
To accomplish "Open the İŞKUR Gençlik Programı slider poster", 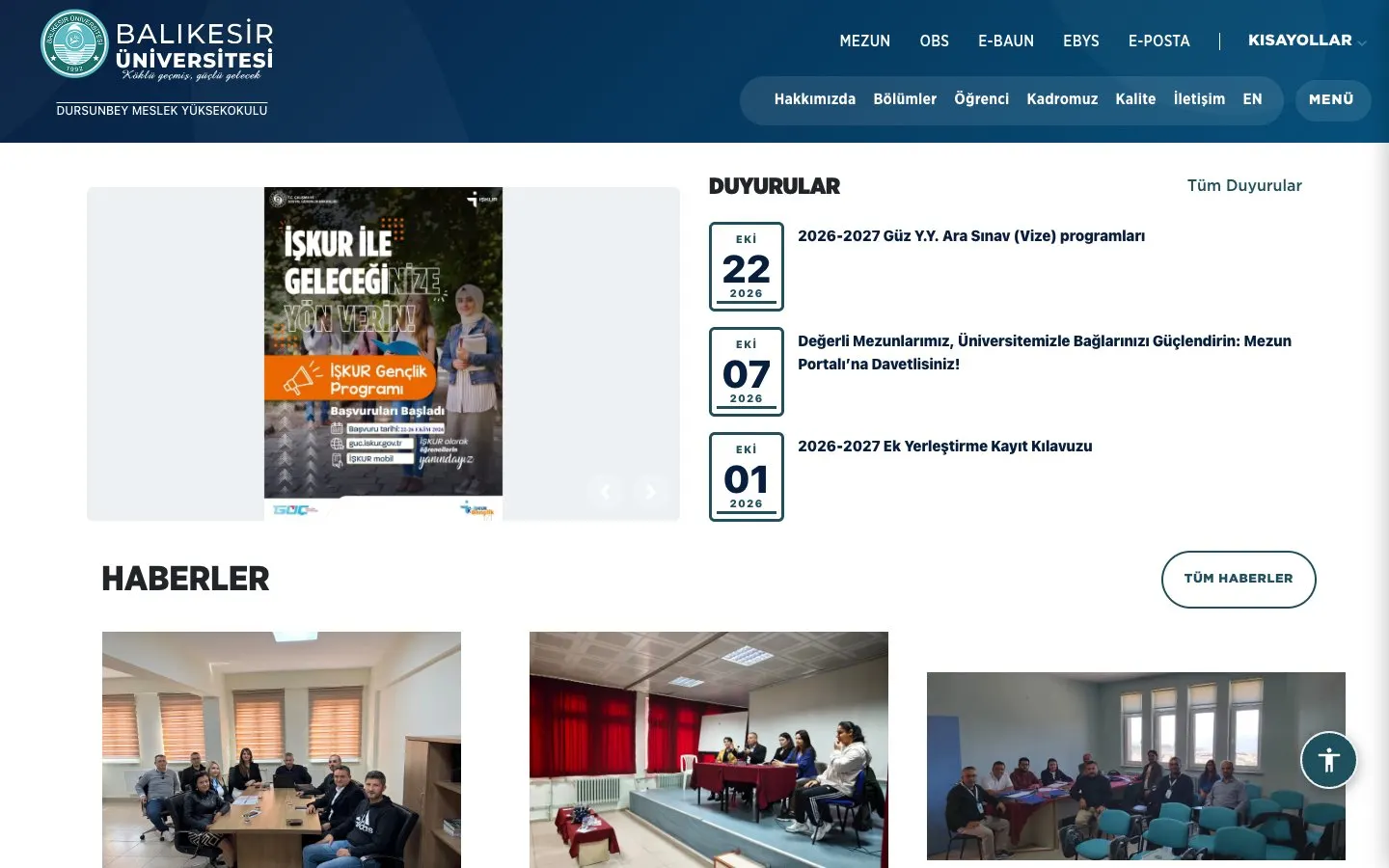I will 383,354.
